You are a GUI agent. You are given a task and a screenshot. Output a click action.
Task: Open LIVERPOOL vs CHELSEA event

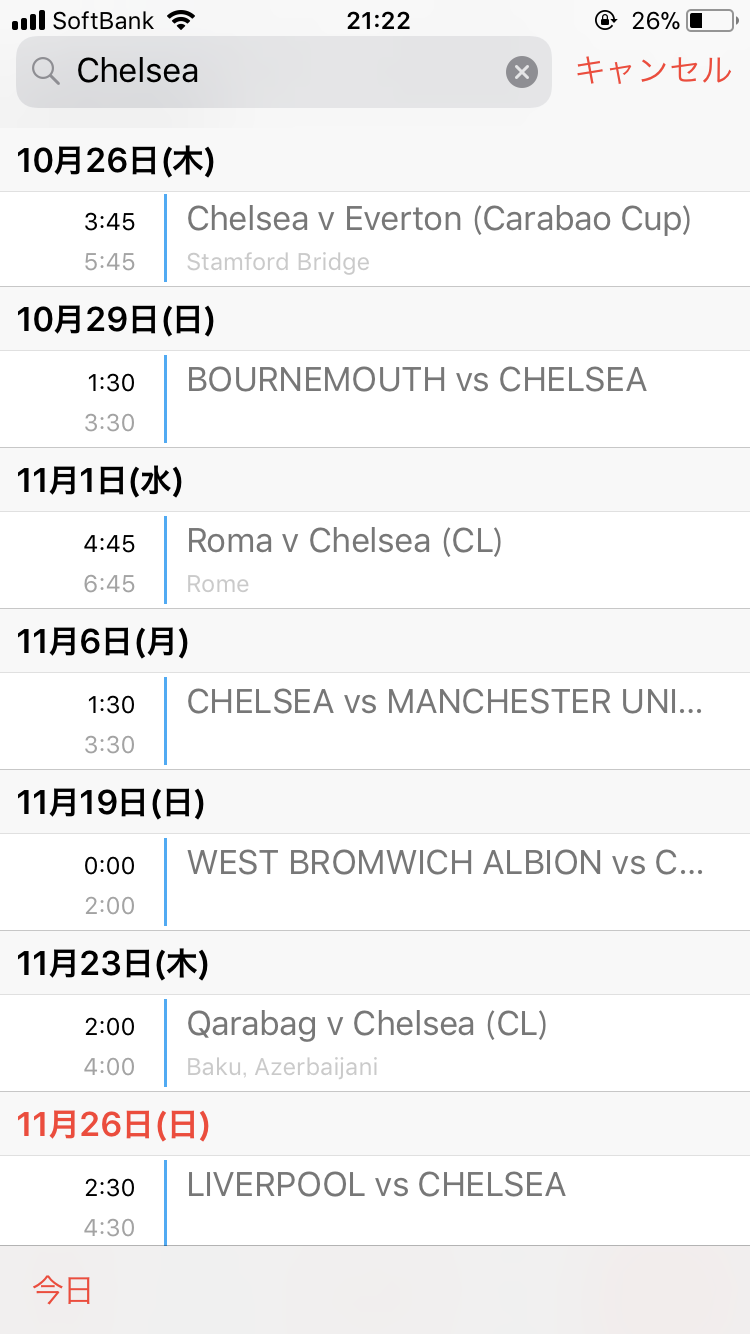coord(375,1201)
